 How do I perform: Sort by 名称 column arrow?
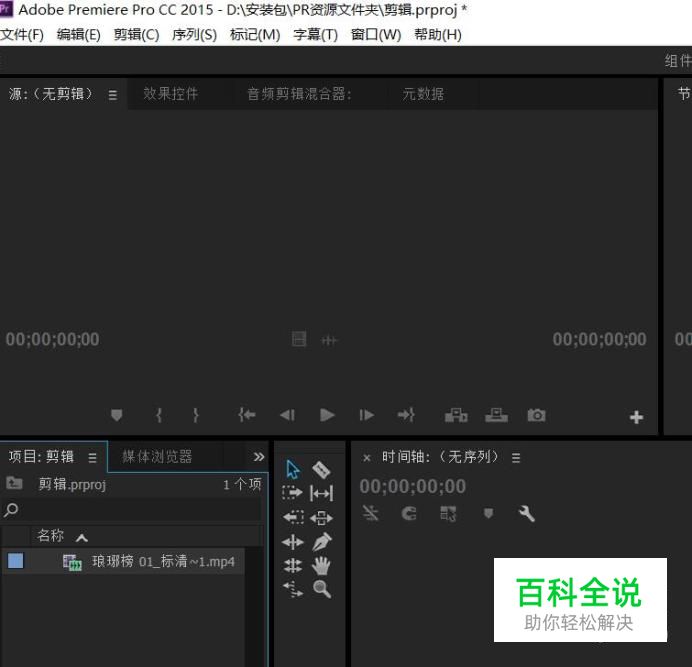82,537
